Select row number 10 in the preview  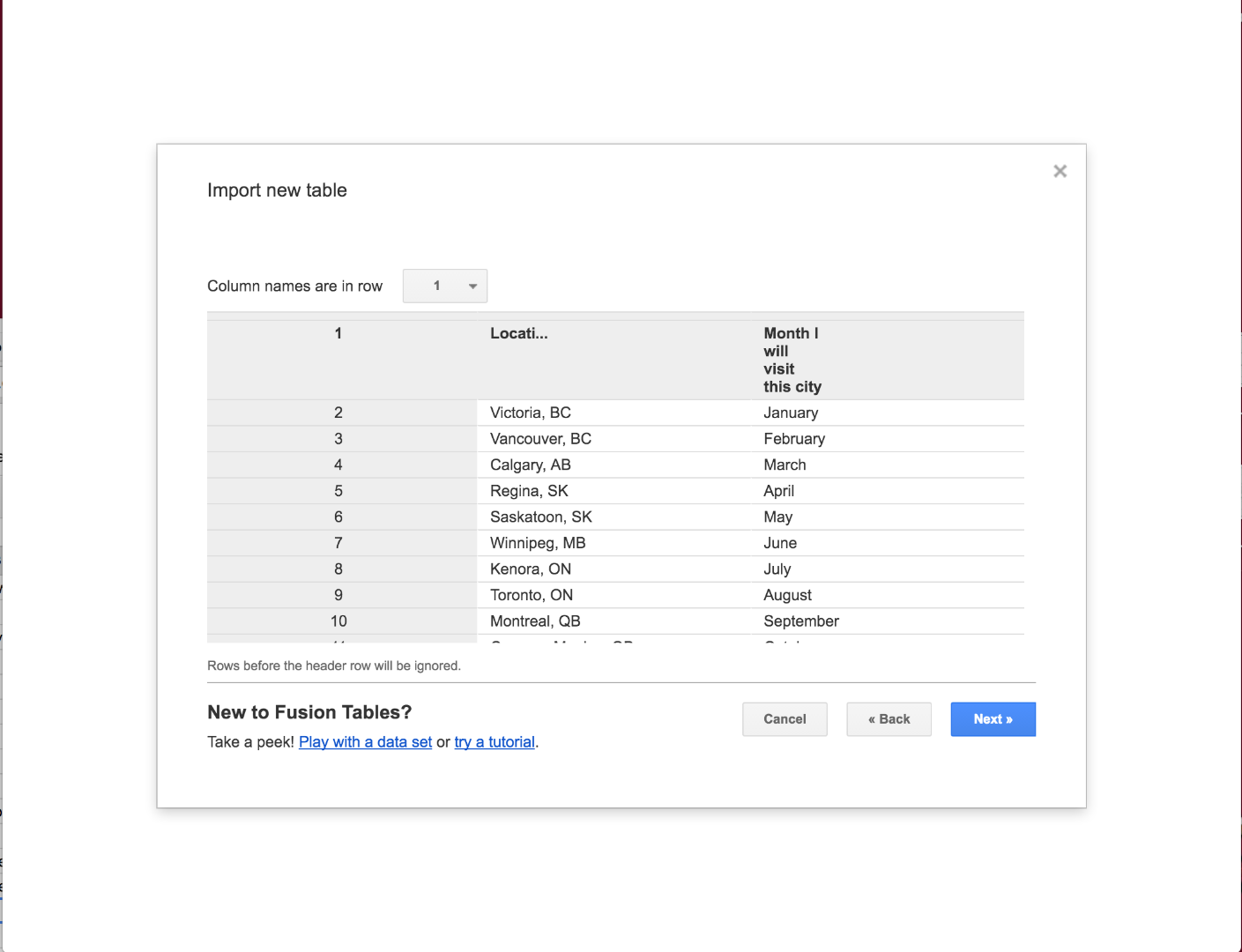[338, 621]
